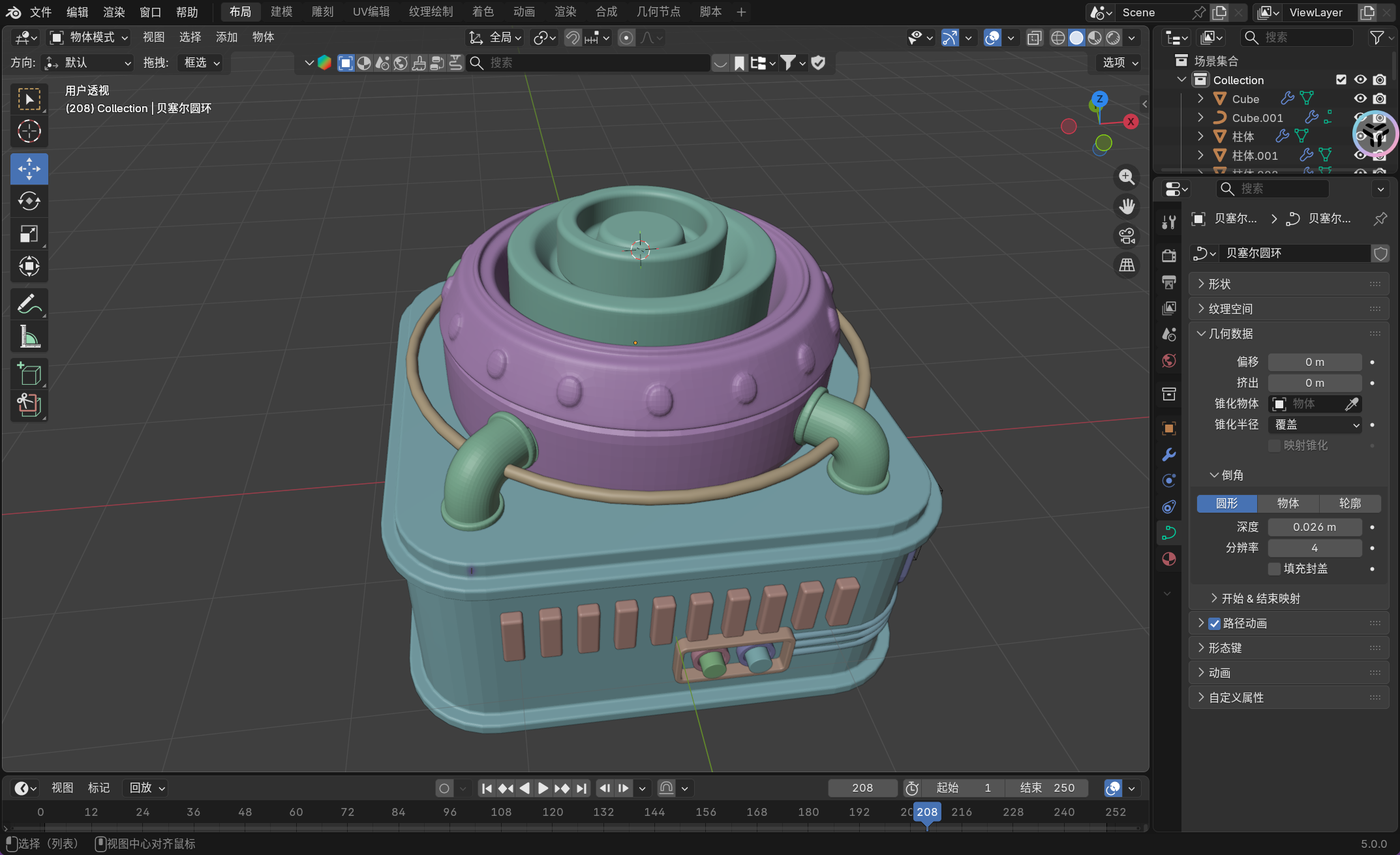Hide the Cube object in outliner

click(1360, 98)
